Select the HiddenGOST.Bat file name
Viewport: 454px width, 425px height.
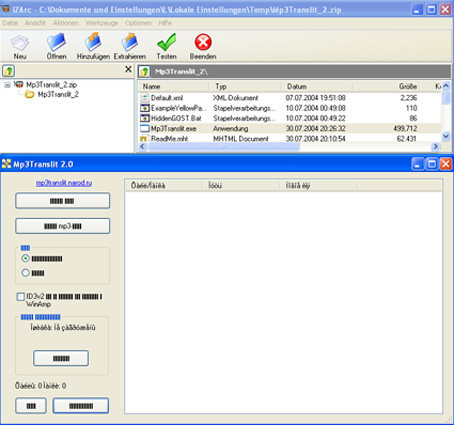click(x=176, y=118)
